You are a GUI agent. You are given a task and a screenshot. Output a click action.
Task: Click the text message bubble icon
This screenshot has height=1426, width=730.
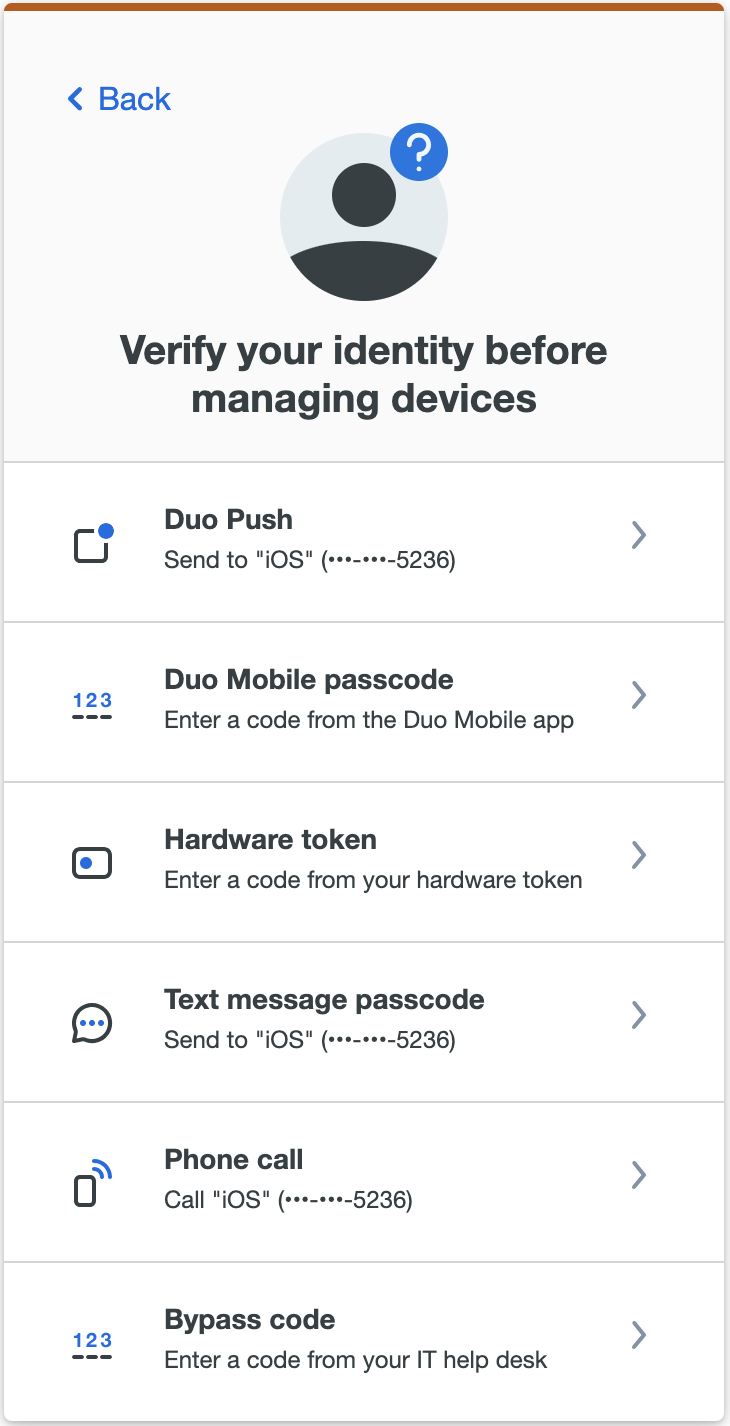coord(92,1023)
